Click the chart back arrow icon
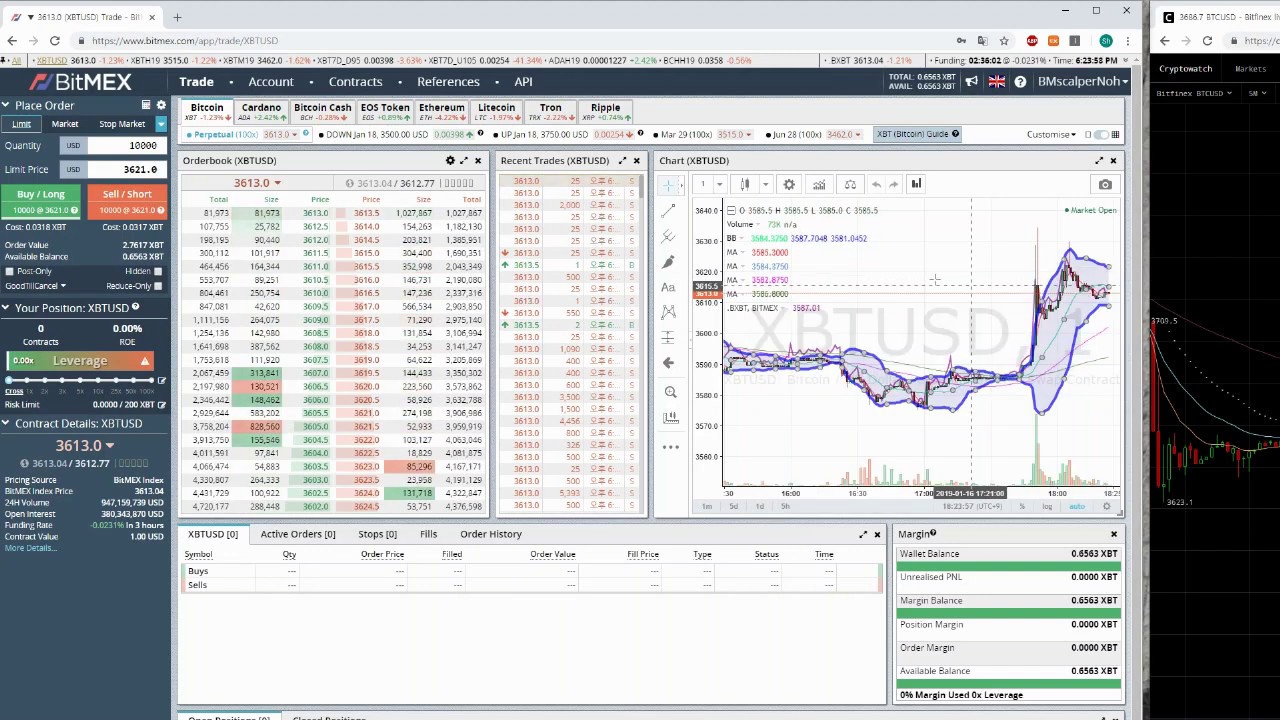1280x720 pixels. pyautogui.click(x=669, y=363)
